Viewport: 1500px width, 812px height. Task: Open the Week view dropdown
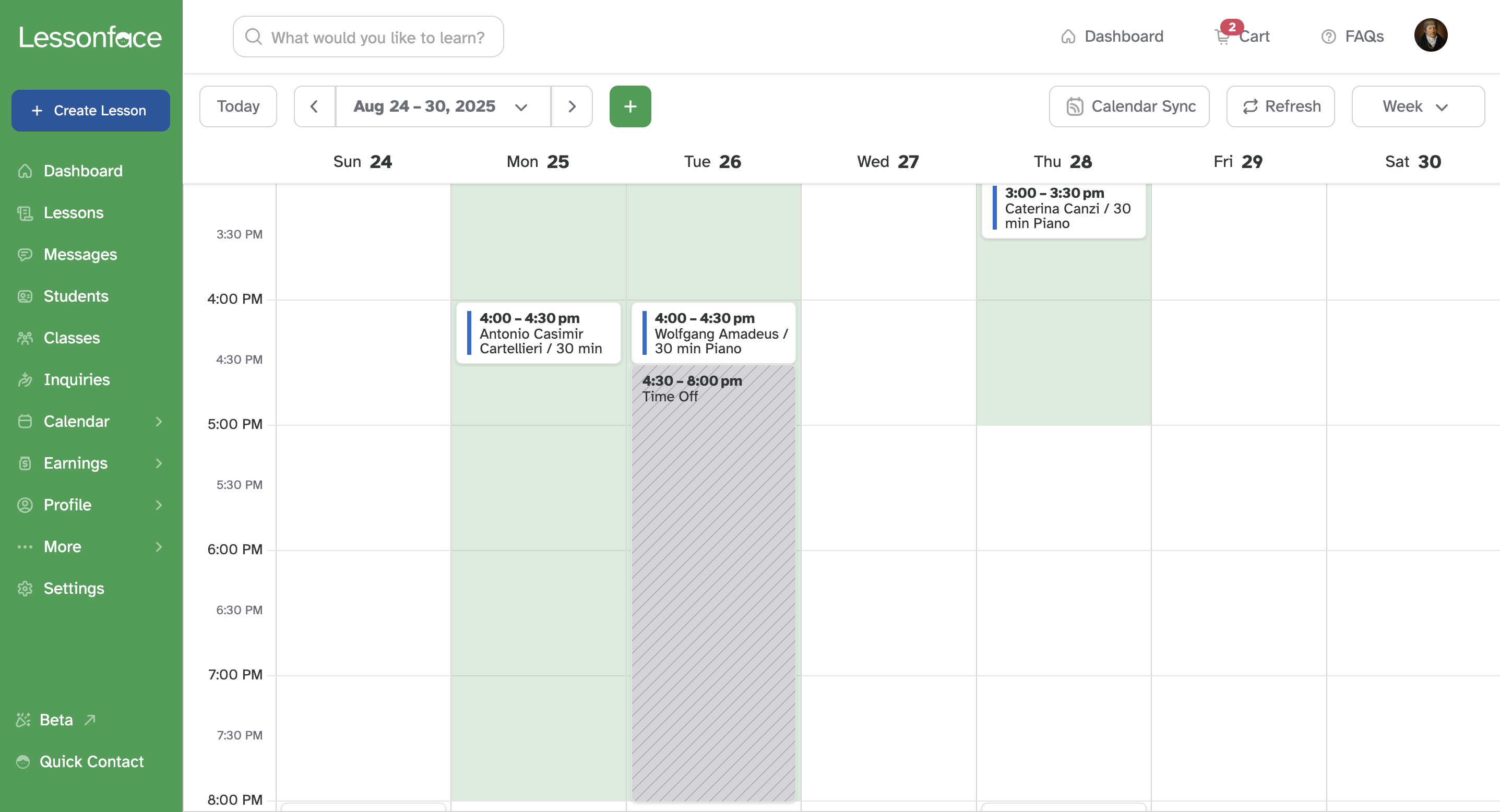click(x=1418, y=106)
